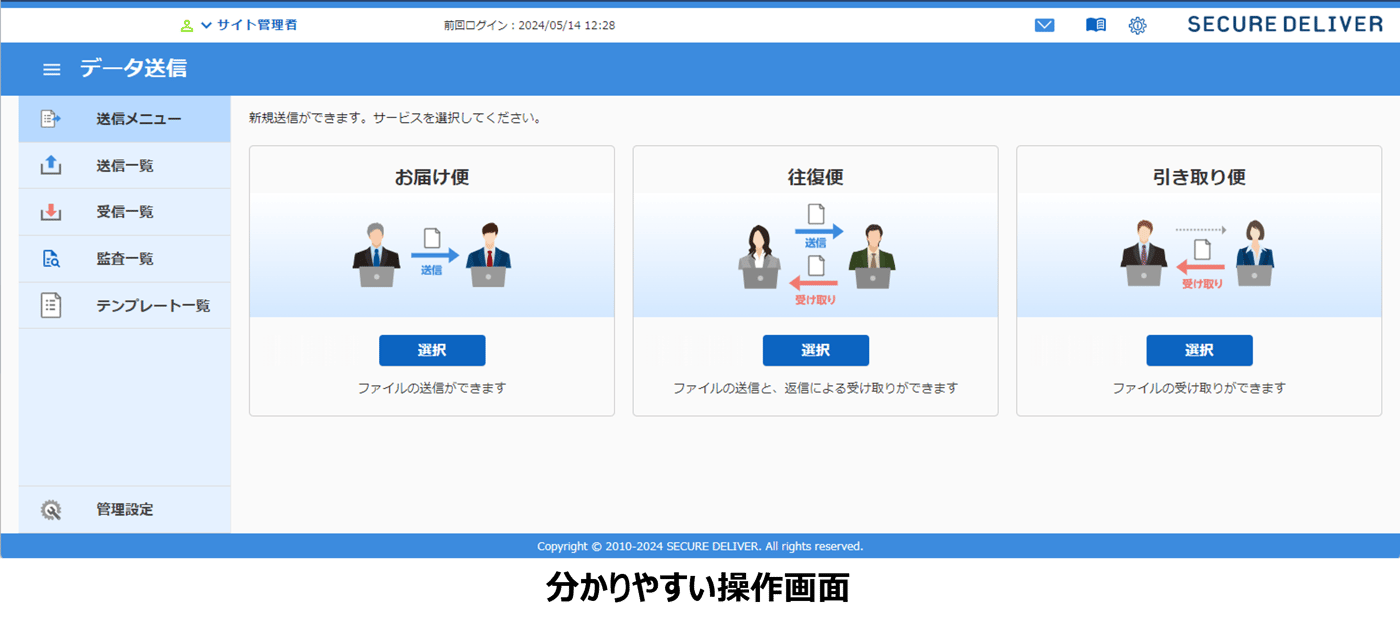The width and height of the screenshot is (1400, 627).
Task: Click the Copyright footer text
Action: (x=700, y=546)
